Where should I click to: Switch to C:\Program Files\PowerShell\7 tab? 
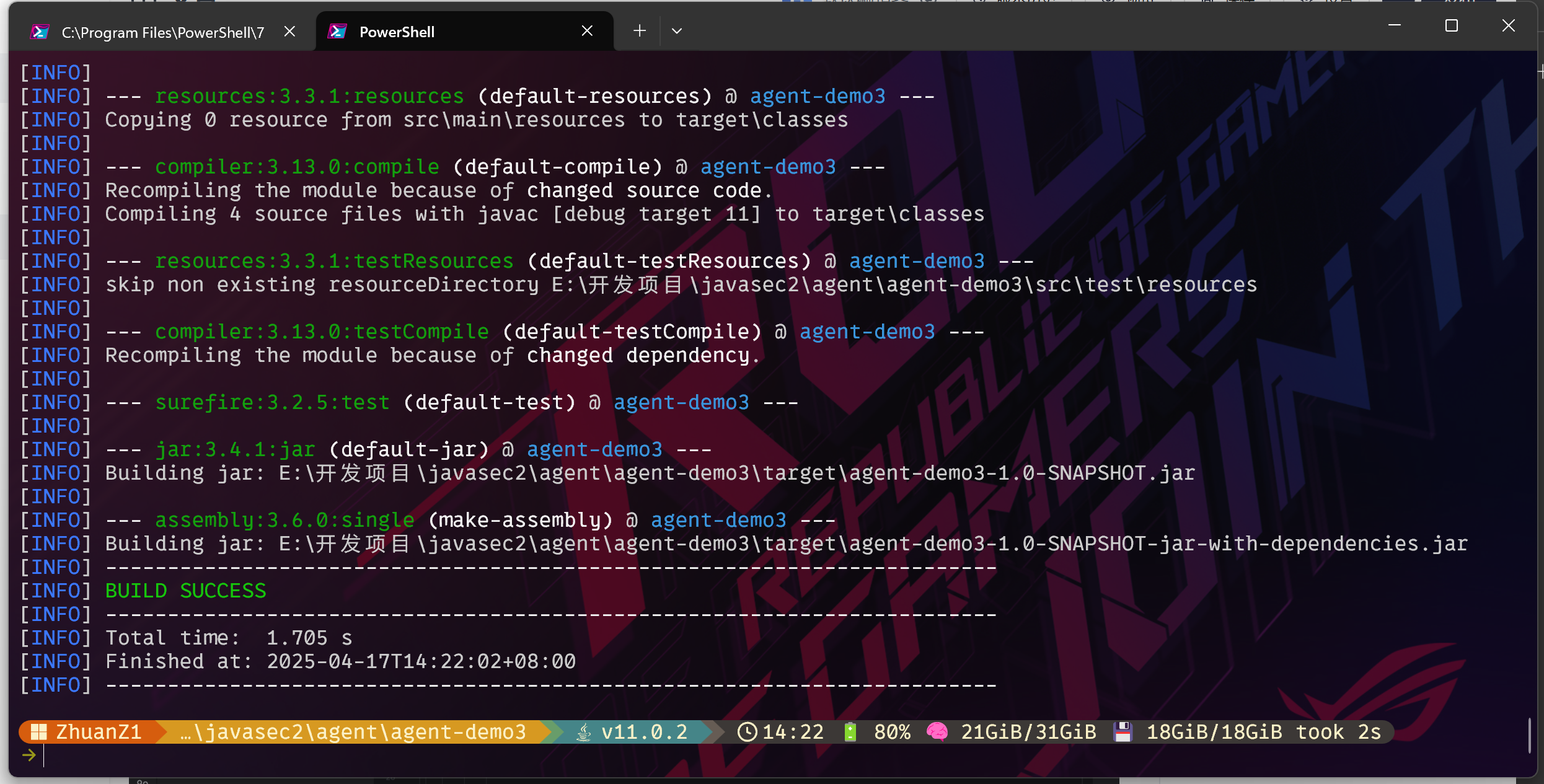coord(162,32)
